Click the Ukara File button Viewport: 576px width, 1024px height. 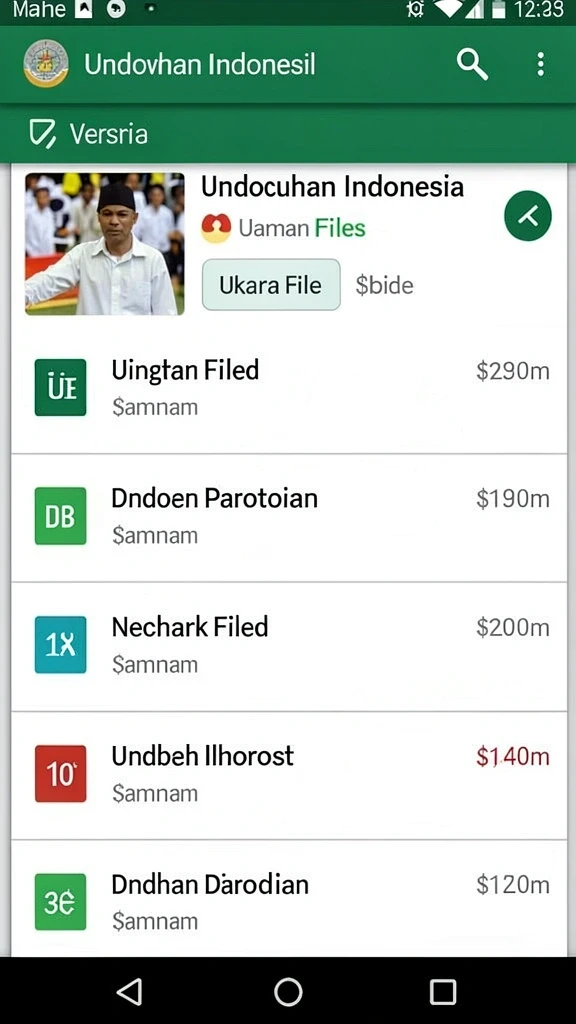click(x=271, y=285)
